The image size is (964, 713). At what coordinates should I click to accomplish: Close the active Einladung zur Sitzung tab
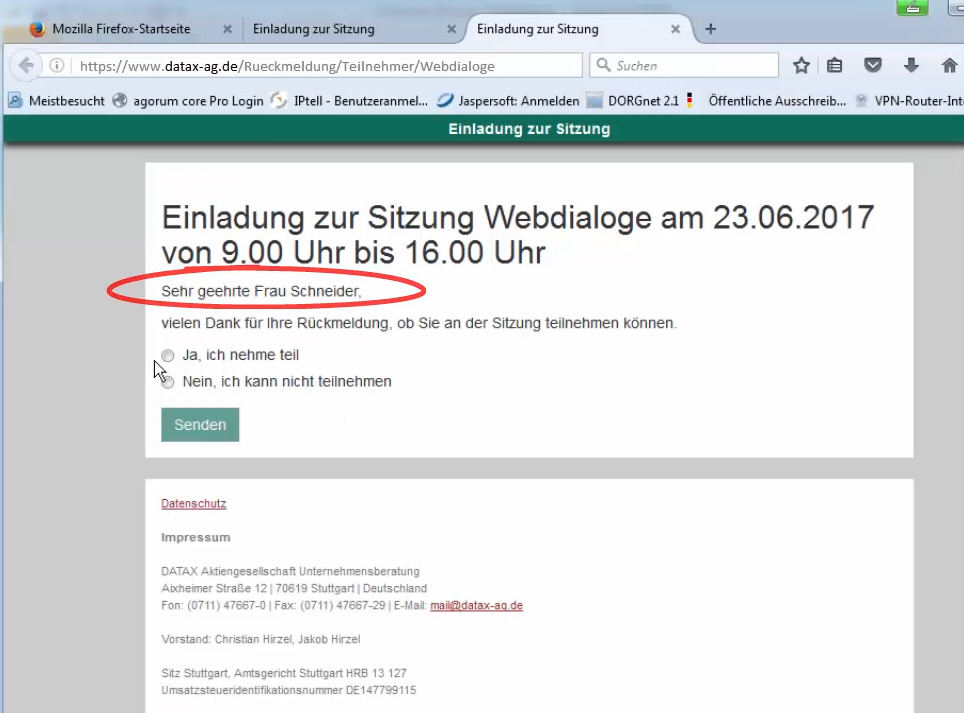point(675,29)
